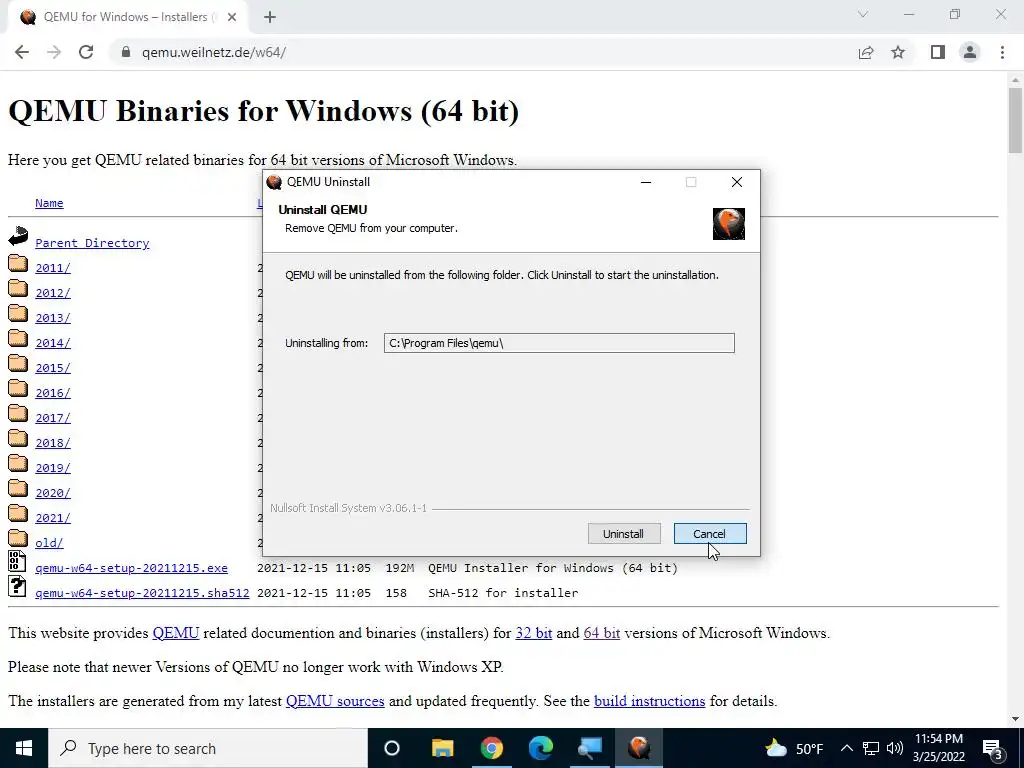This screenshot has height=768, width=1024.
Task: Open Chrome side panel
Action: (938, 52)
